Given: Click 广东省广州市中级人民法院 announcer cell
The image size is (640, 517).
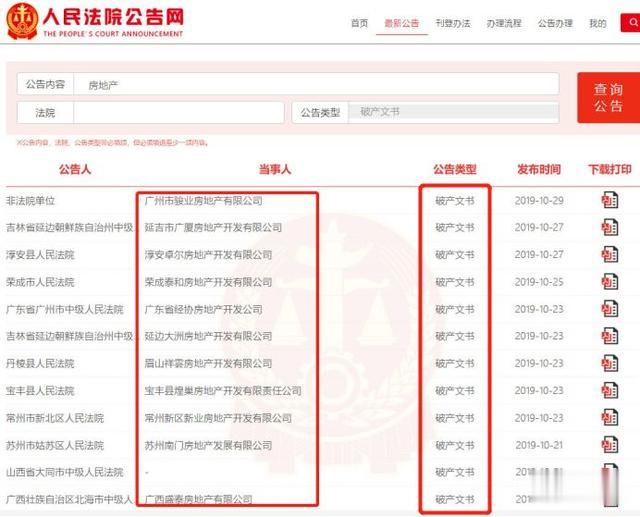Looking at the screenshot, I should [64, 309].
